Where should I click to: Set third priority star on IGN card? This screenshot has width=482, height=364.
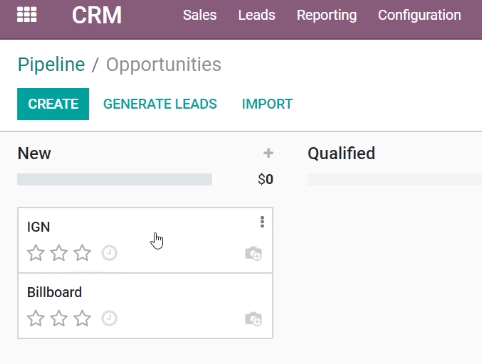[x=82, y=253]
